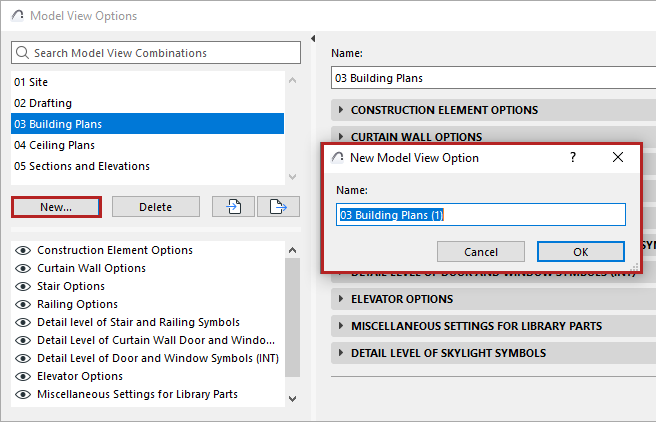
Task: Expand Miscellaneous Settings for Library Parts
Action: [x=341, y=326]
